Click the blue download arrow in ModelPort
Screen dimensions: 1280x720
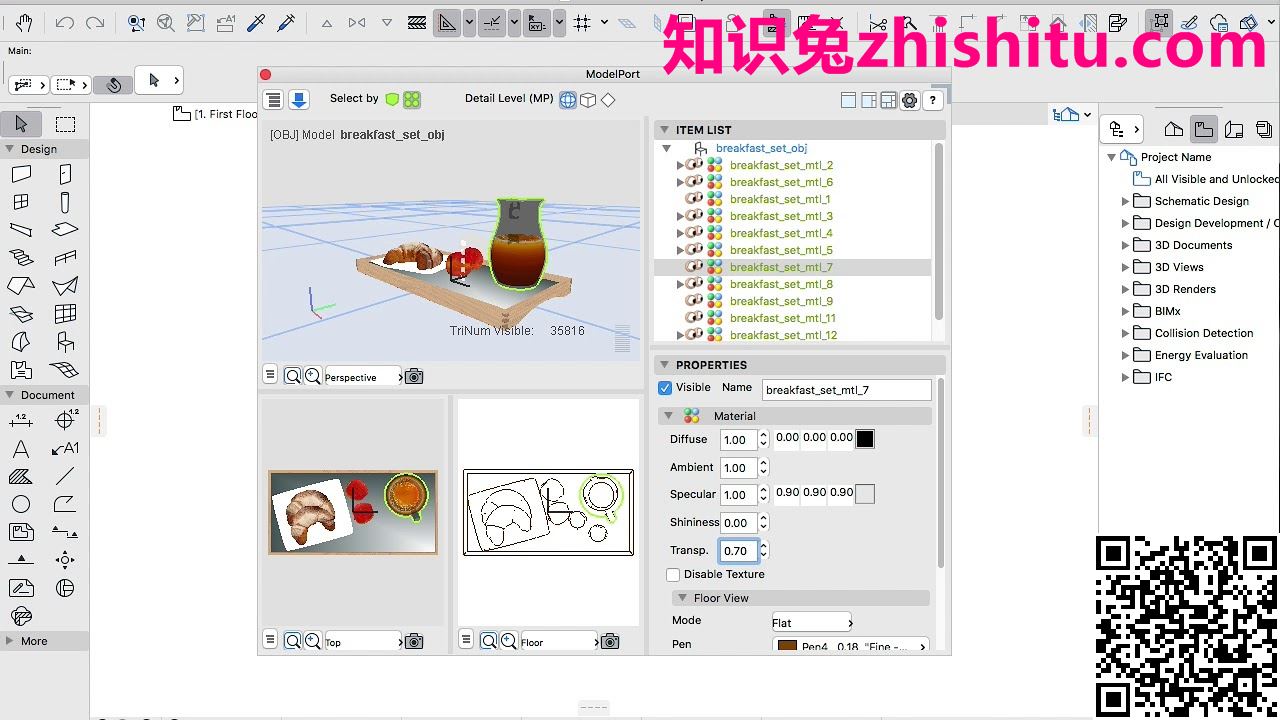coord(298,99)
